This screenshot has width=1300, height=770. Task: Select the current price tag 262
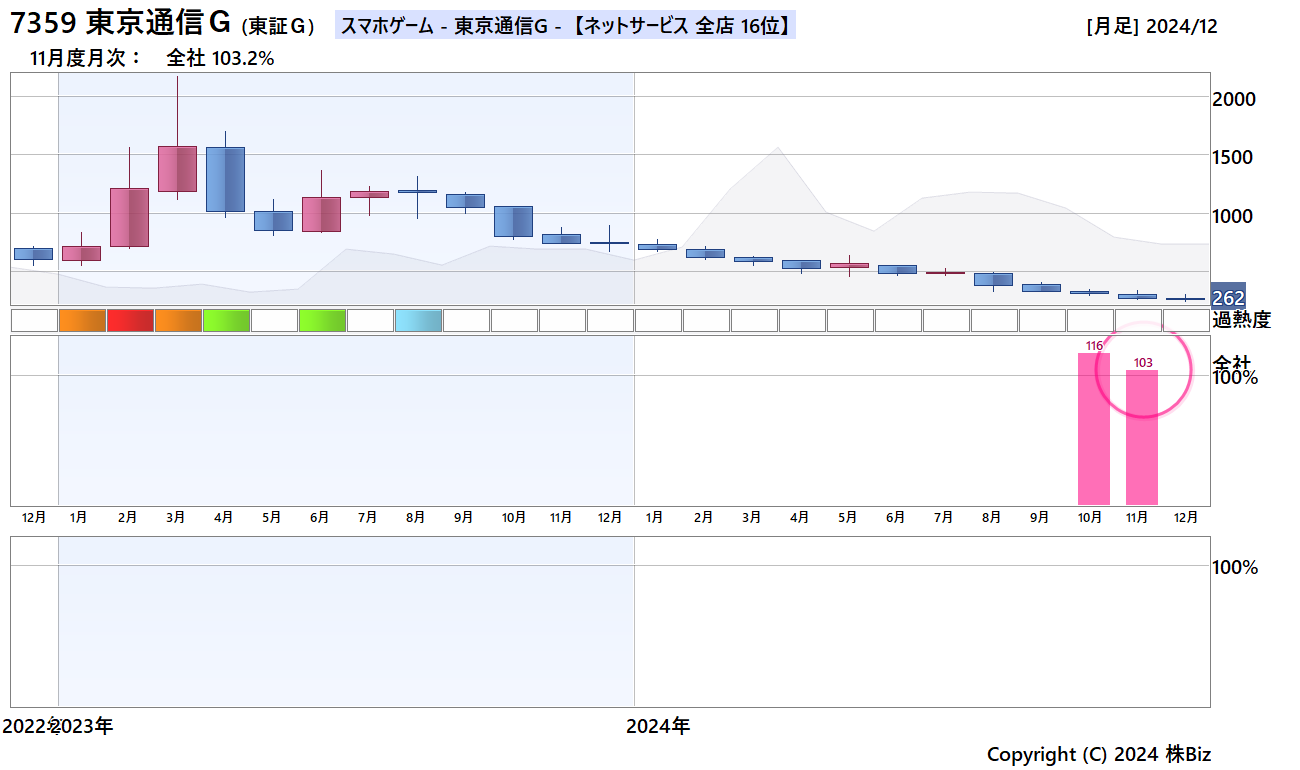tap(1228, 298)
